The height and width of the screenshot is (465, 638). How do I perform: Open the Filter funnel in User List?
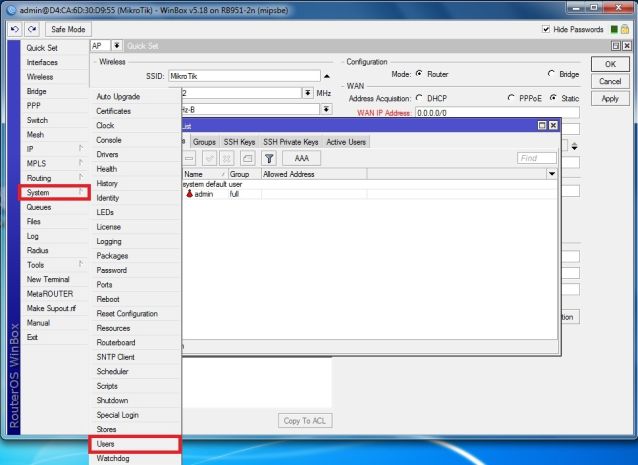tap(269, 158)
